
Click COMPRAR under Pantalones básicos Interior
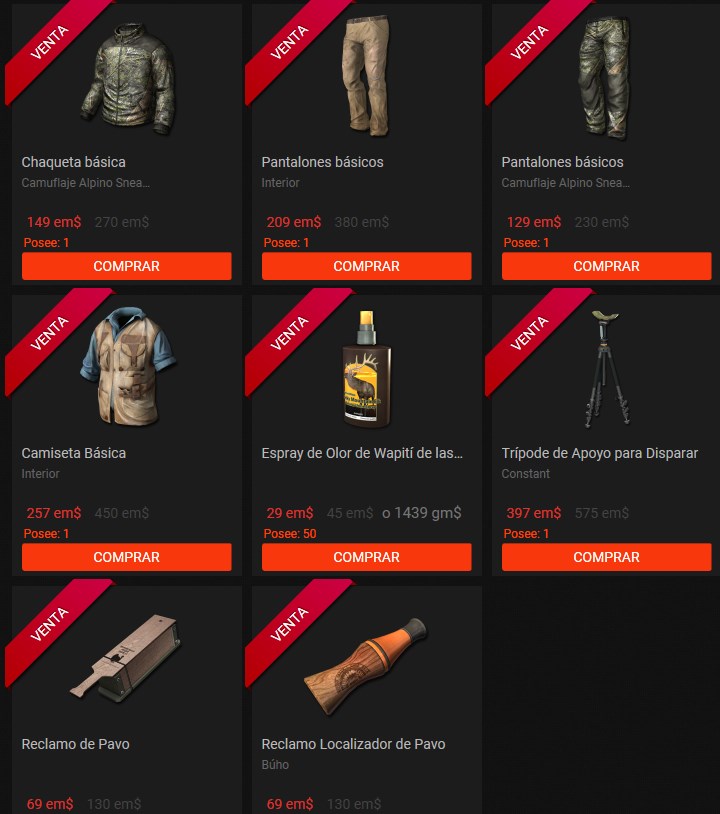(x=366, y=266)
